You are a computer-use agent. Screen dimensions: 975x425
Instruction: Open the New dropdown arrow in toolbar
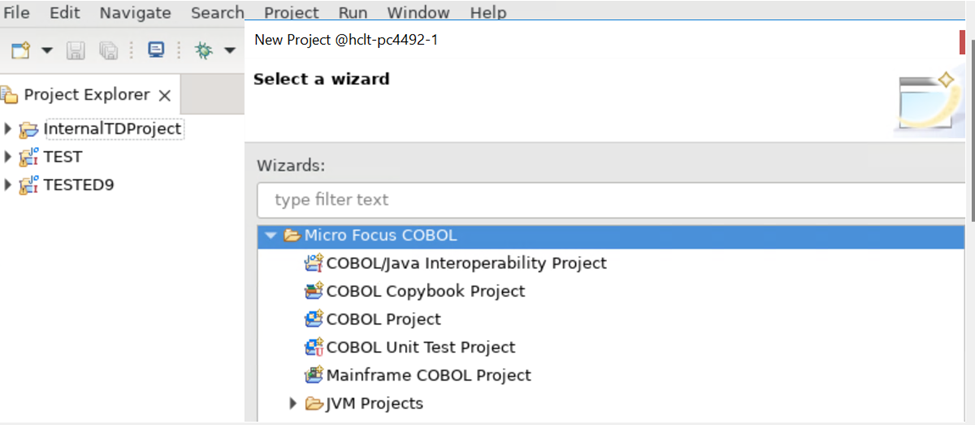tap(46, 50)
